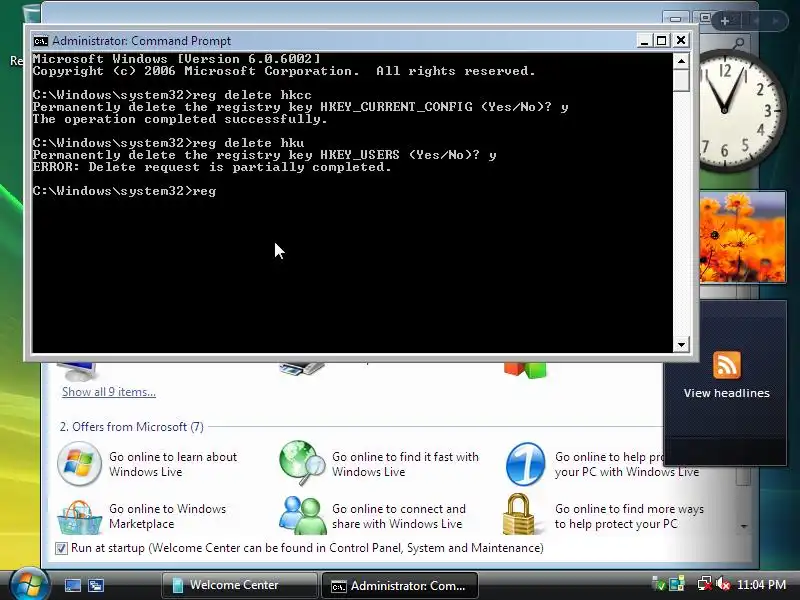Open Command Prompt window system menu icon
The height and width of the screenshot is (600, 800).
coord(40,41)
